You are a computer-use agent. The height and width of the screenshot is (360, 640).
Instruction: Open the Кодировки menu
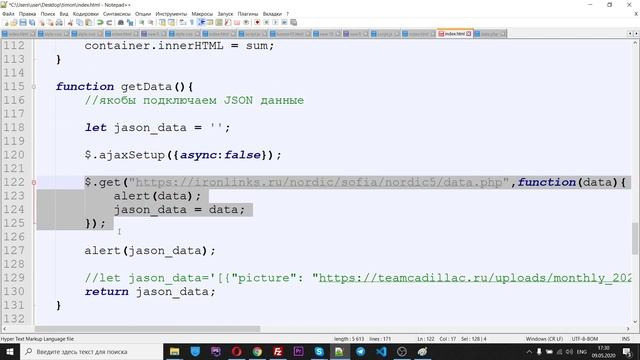click(x=86, y=14)
